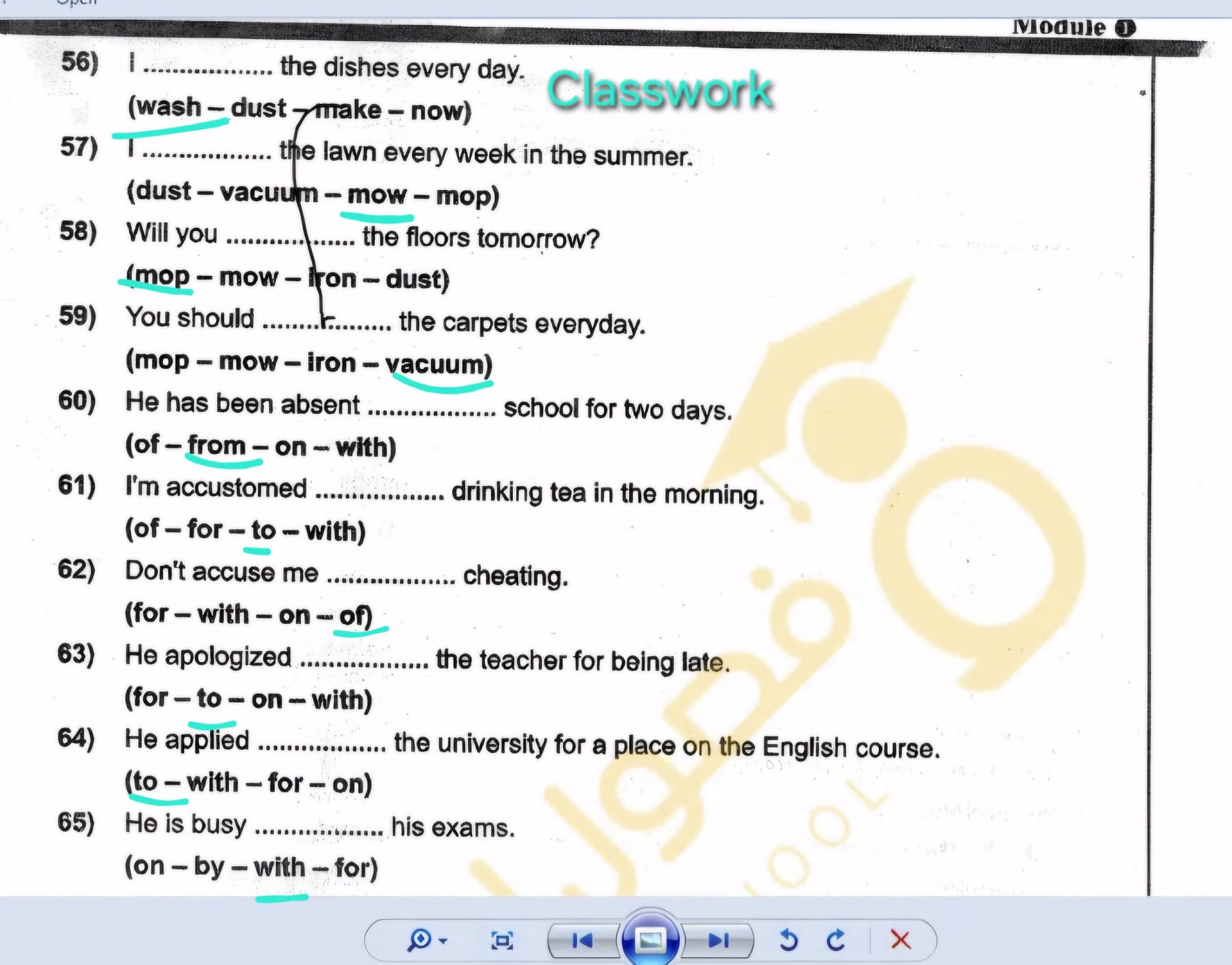Click "the teacher for being late." text
This screenshot has width=1232, height=965.
click(583, 660)
